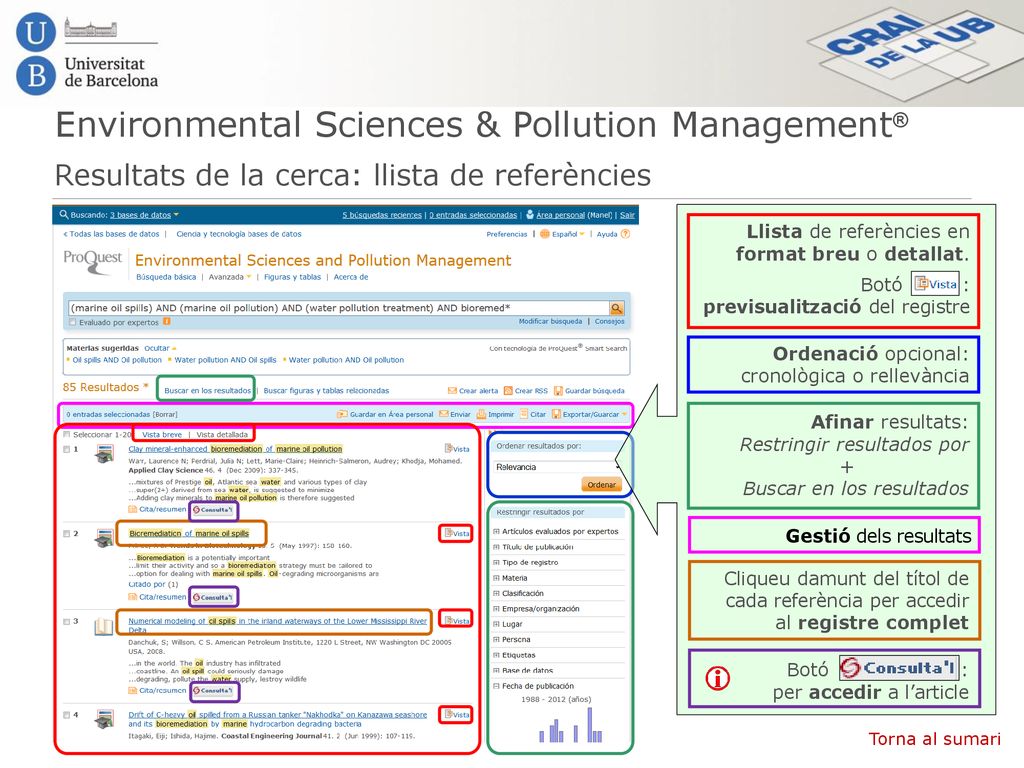Viewport: 1024px width, 768px height.
Task: Click the Enviar envelope icon
Action: [x=444, y=414]
